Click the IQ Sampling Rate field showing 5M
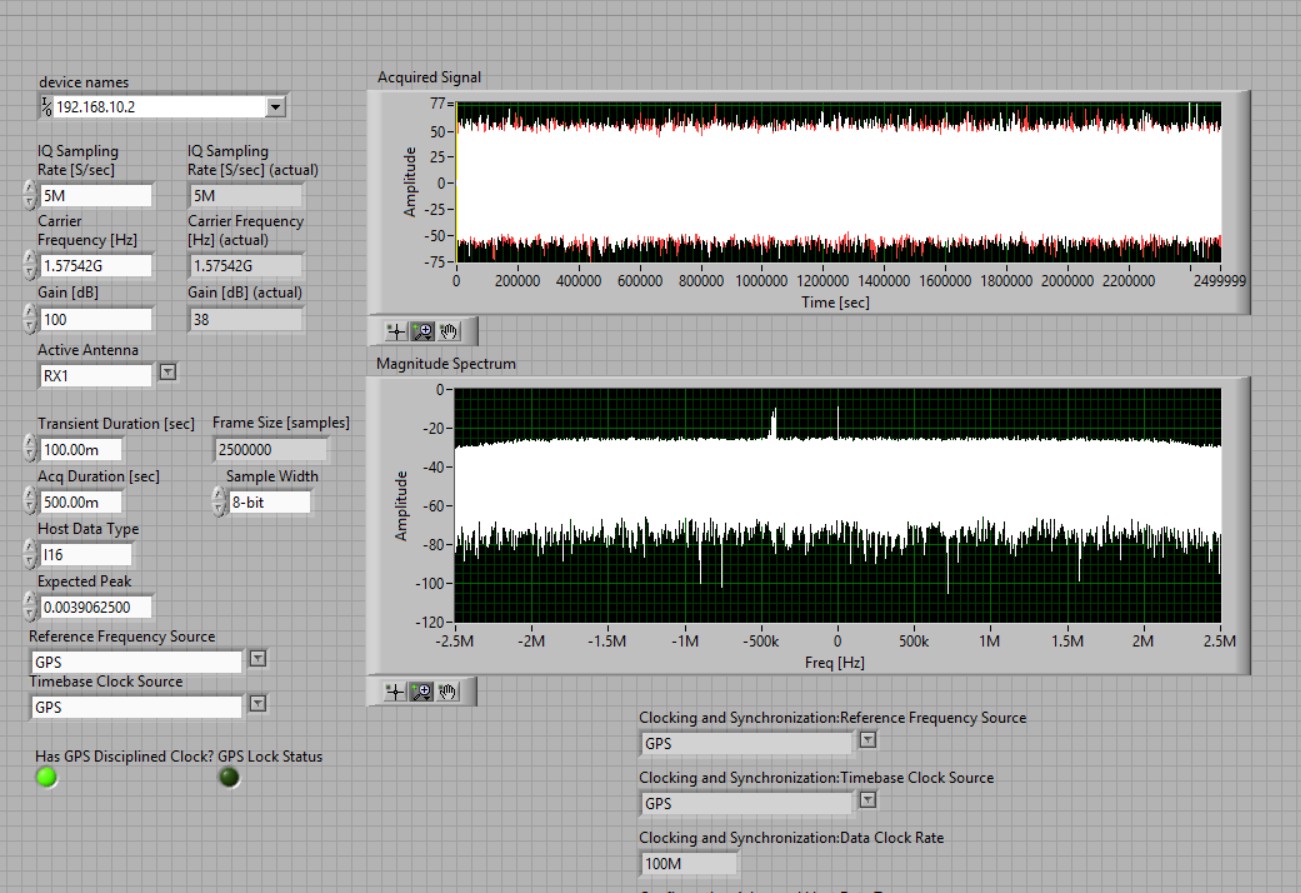 click(x=96, y=195)
